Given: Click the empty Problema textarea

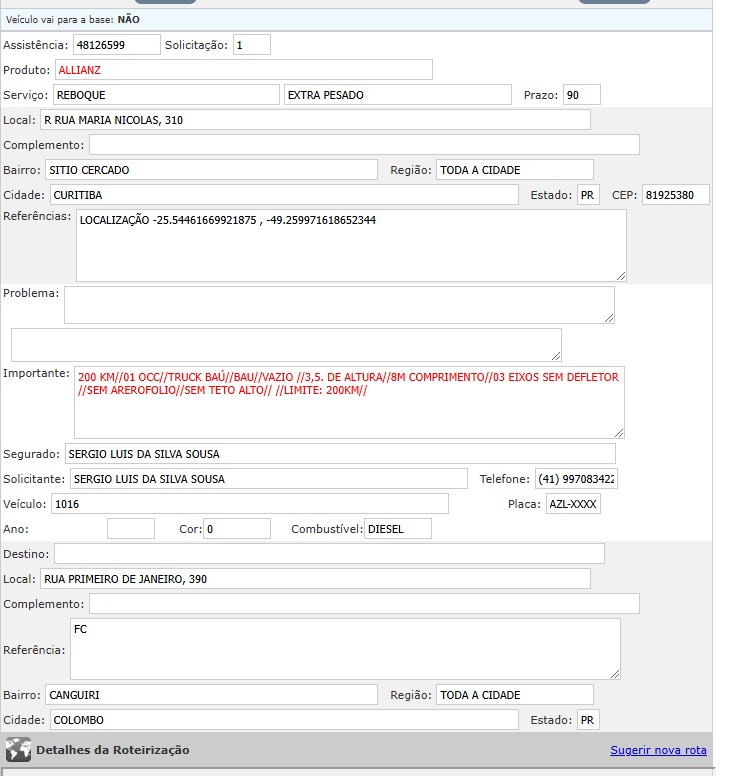Looking at the screenshot, I should click(x=339, y=305).
